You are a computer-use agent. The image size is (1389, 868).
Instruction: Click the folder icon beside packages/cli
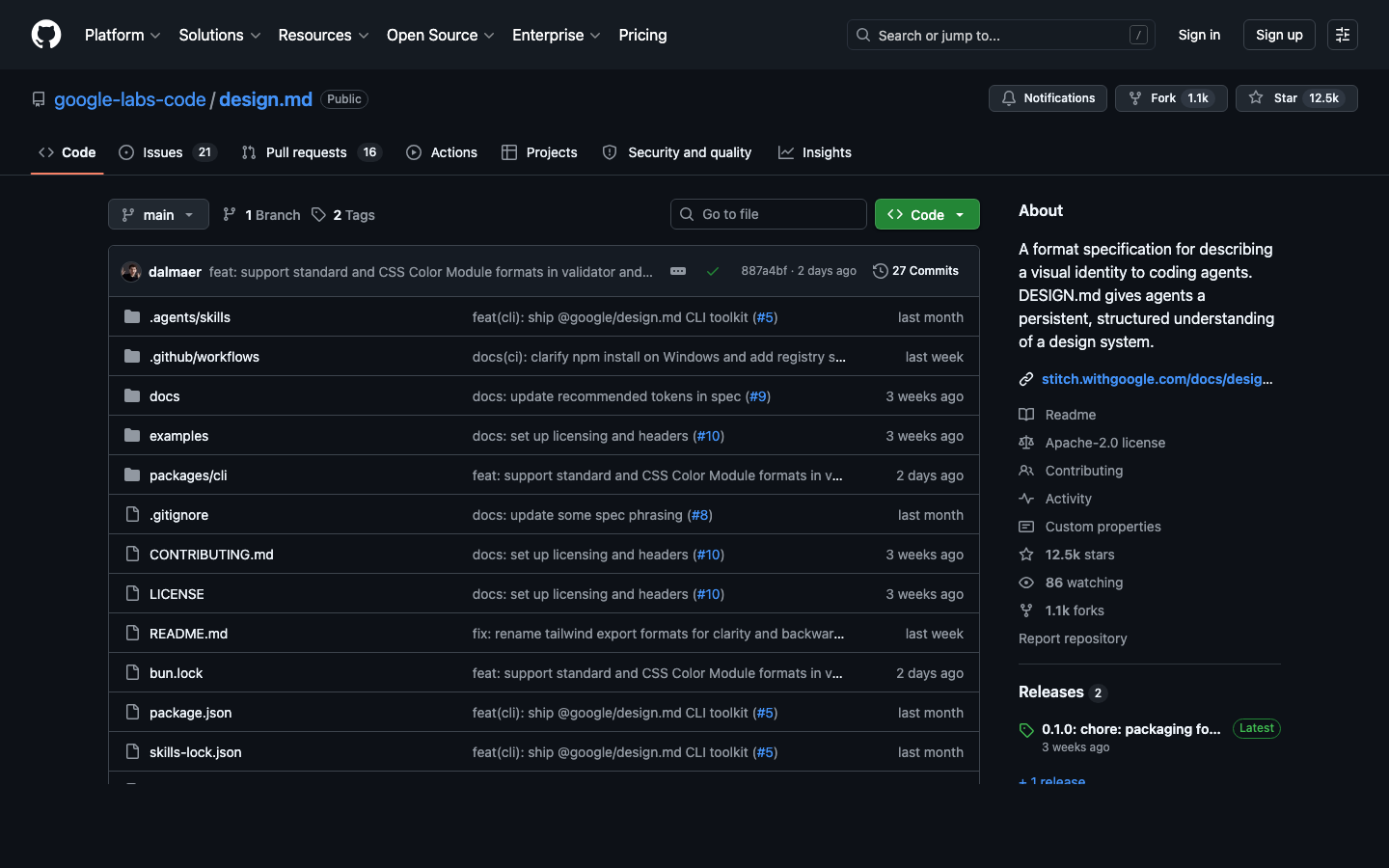click(132, 475)
